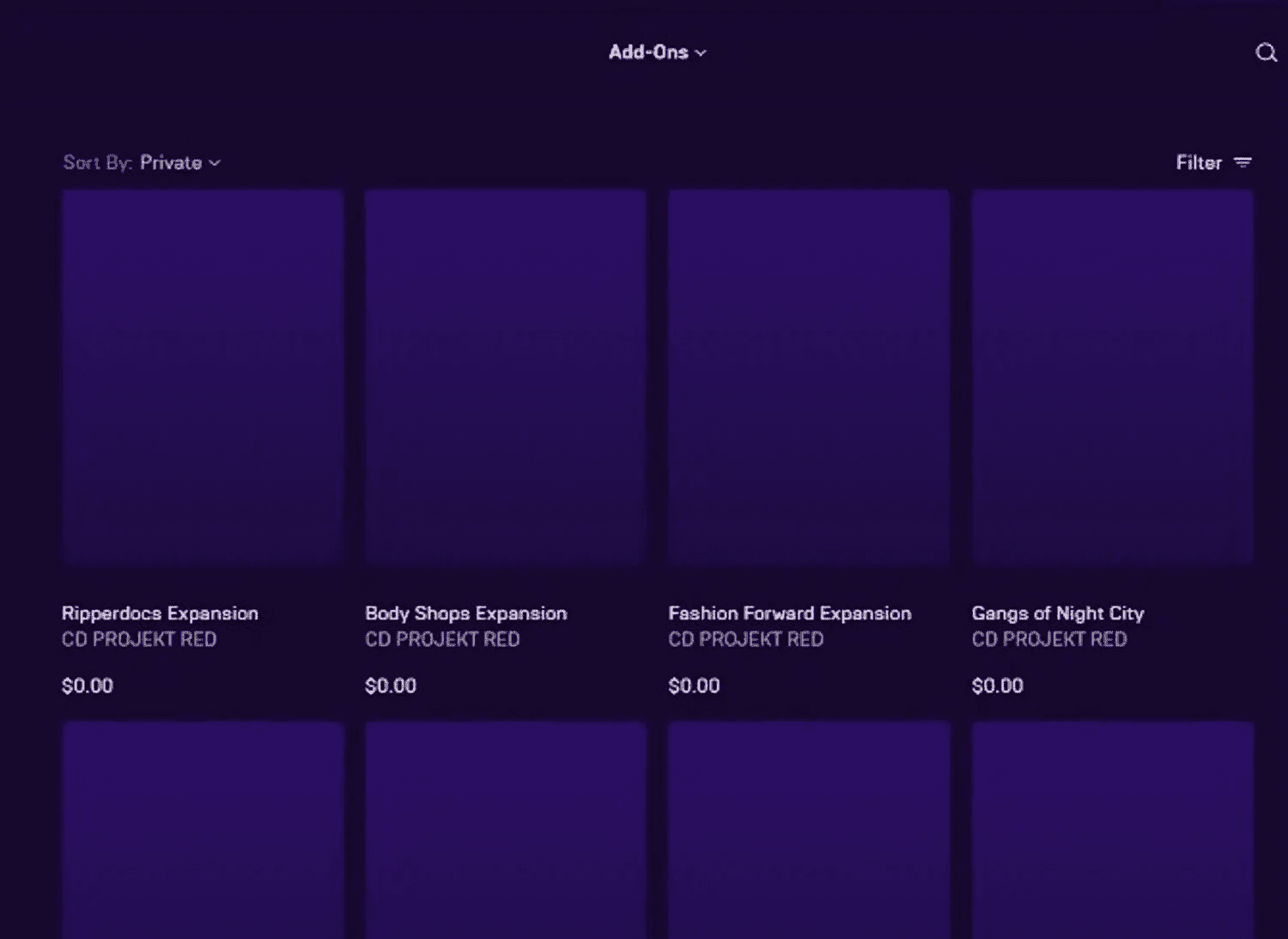1288x939 pixels.
Task: Click the $0.00 price under Ripperdocs Expansion
Action: (x=88, y=686)
